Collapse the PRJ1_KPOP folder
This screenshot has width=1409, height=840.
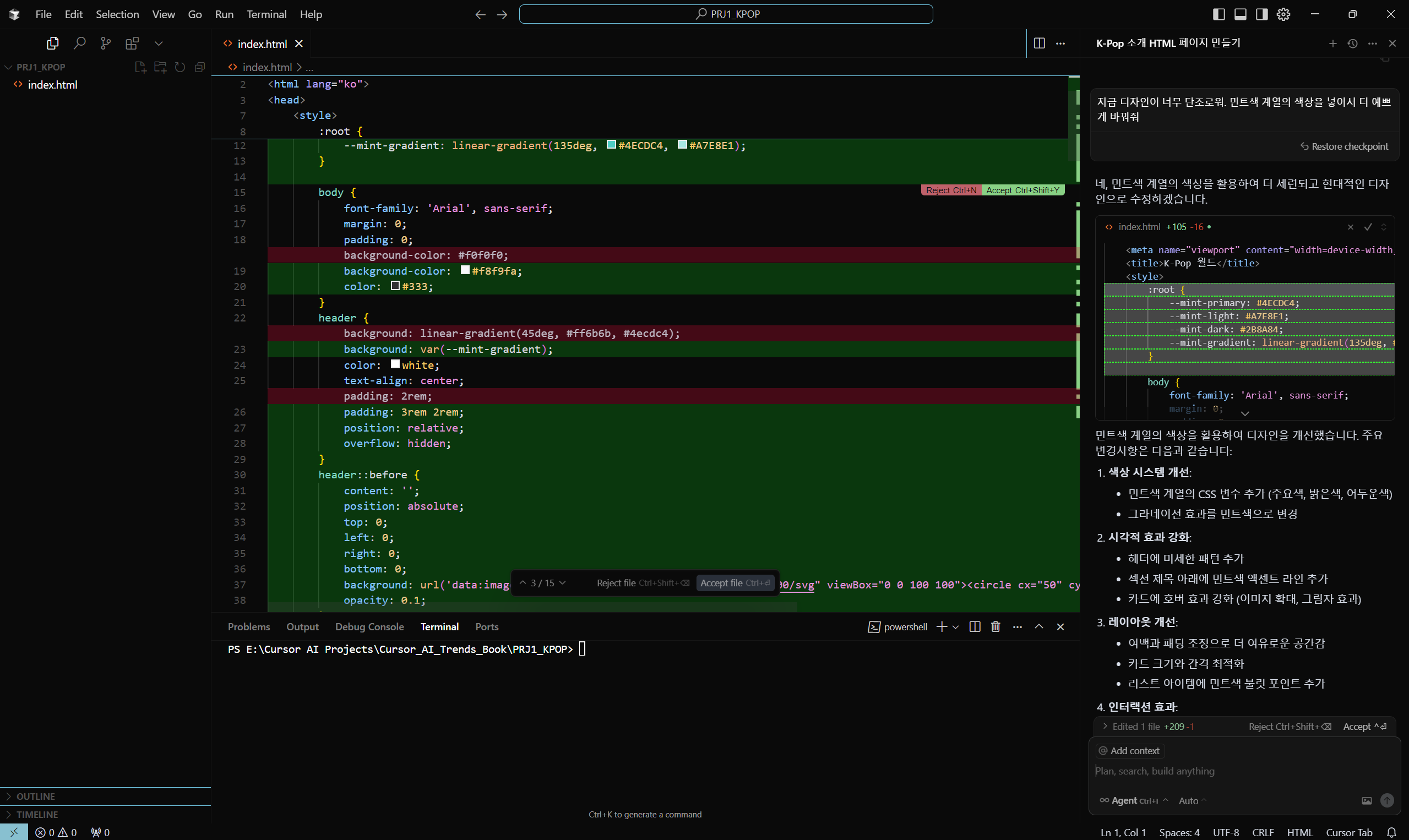click(x=41, y=67)
